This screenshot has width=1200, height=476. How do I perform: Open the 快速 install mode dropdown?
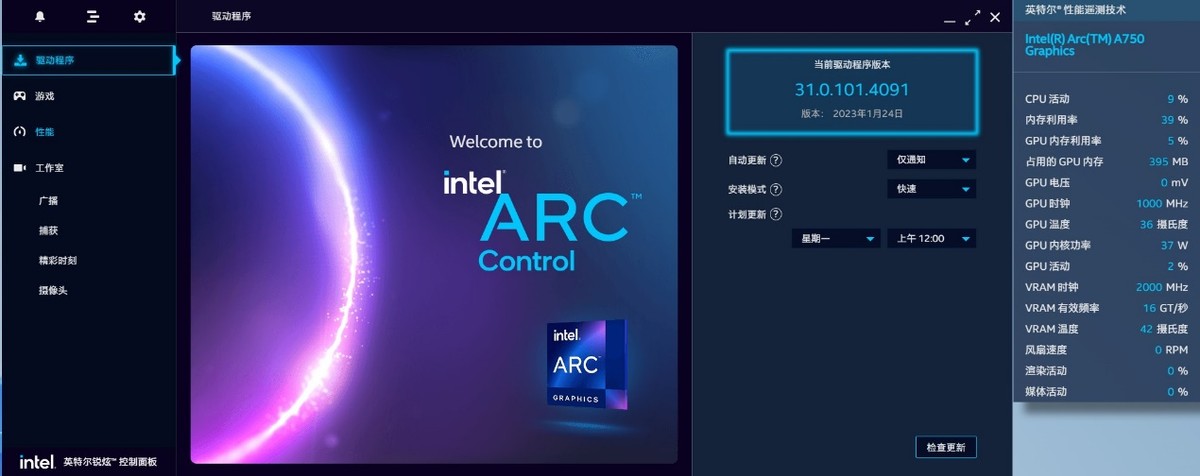pyautogui.click(x=931, y=189)
